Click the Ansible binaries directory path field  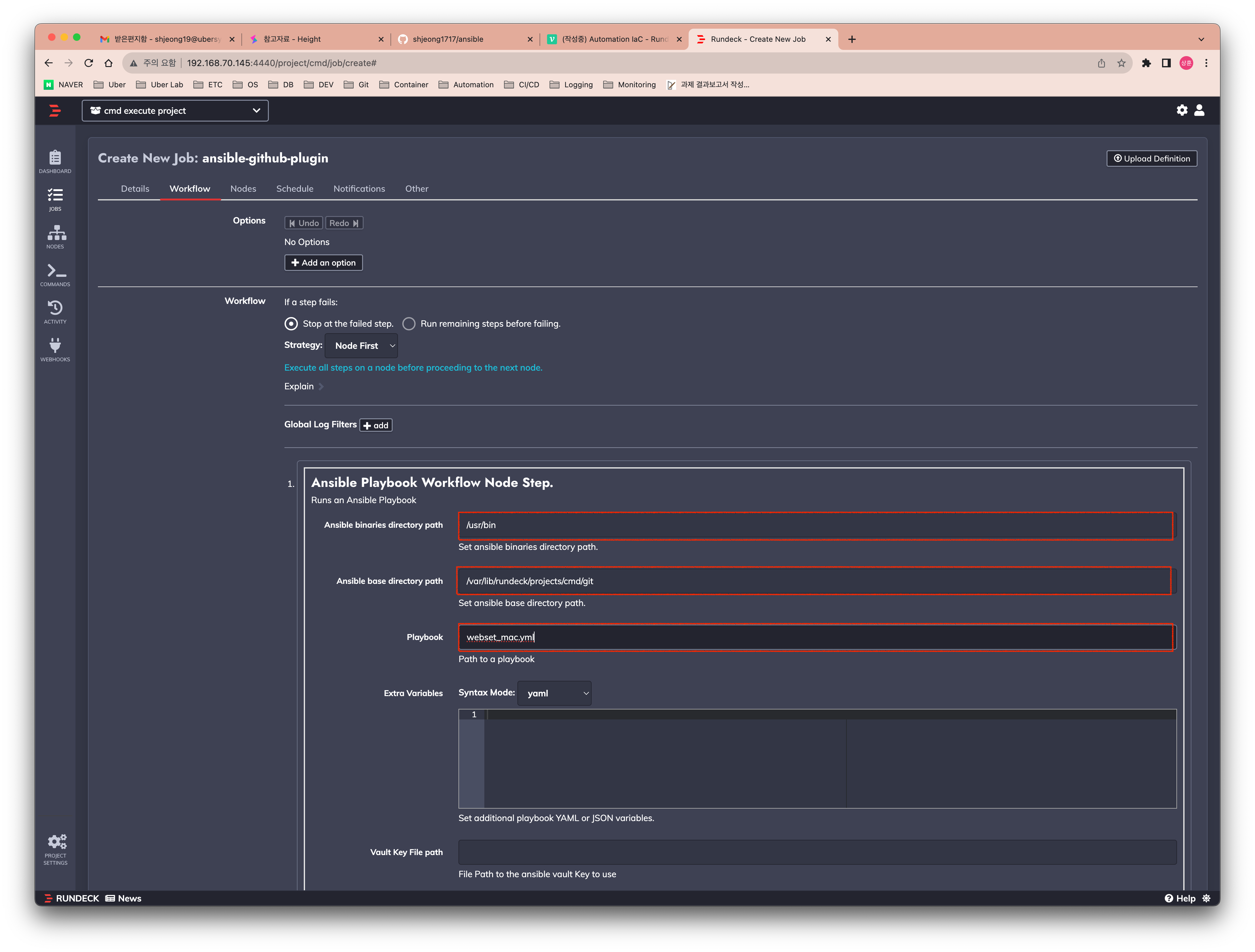817,525
